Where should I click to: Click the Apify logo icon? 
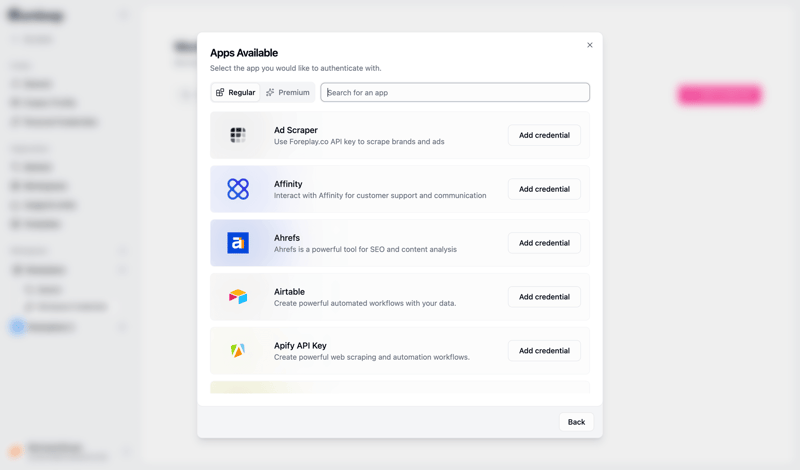[x=238, y=351]
